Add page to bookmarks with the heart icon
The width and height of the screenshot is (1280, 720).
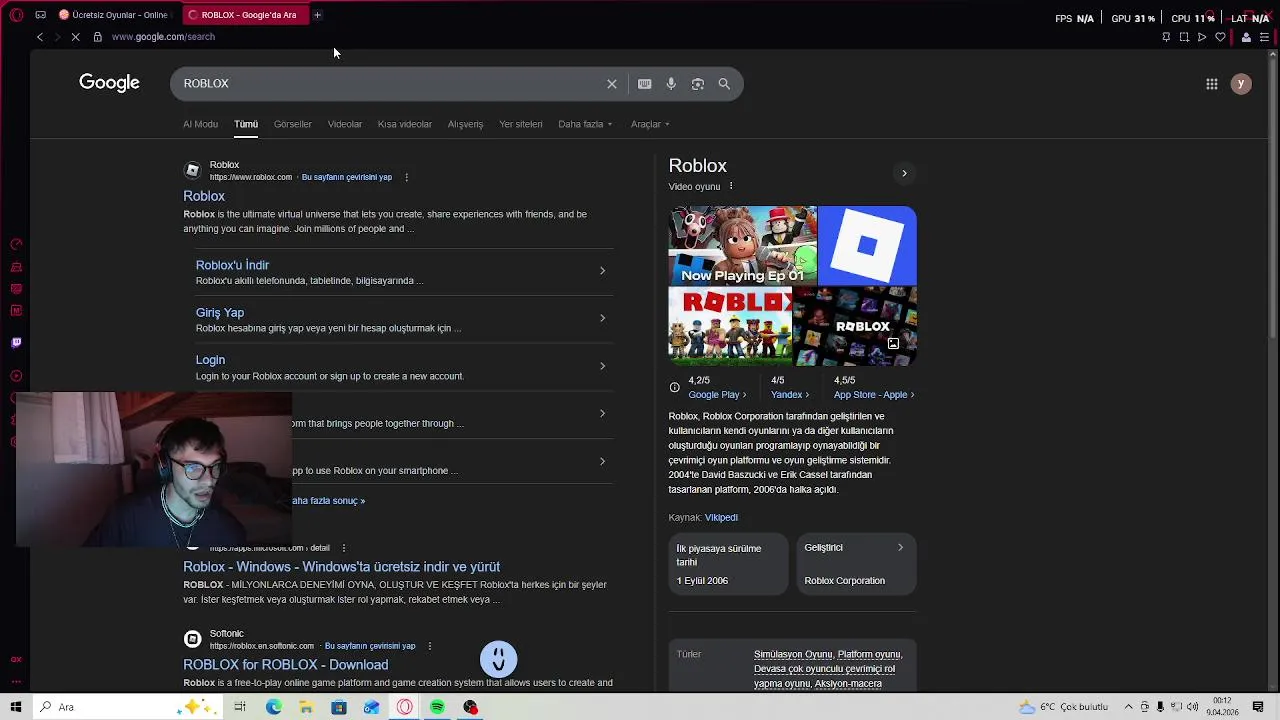(x=1220, y=37)
